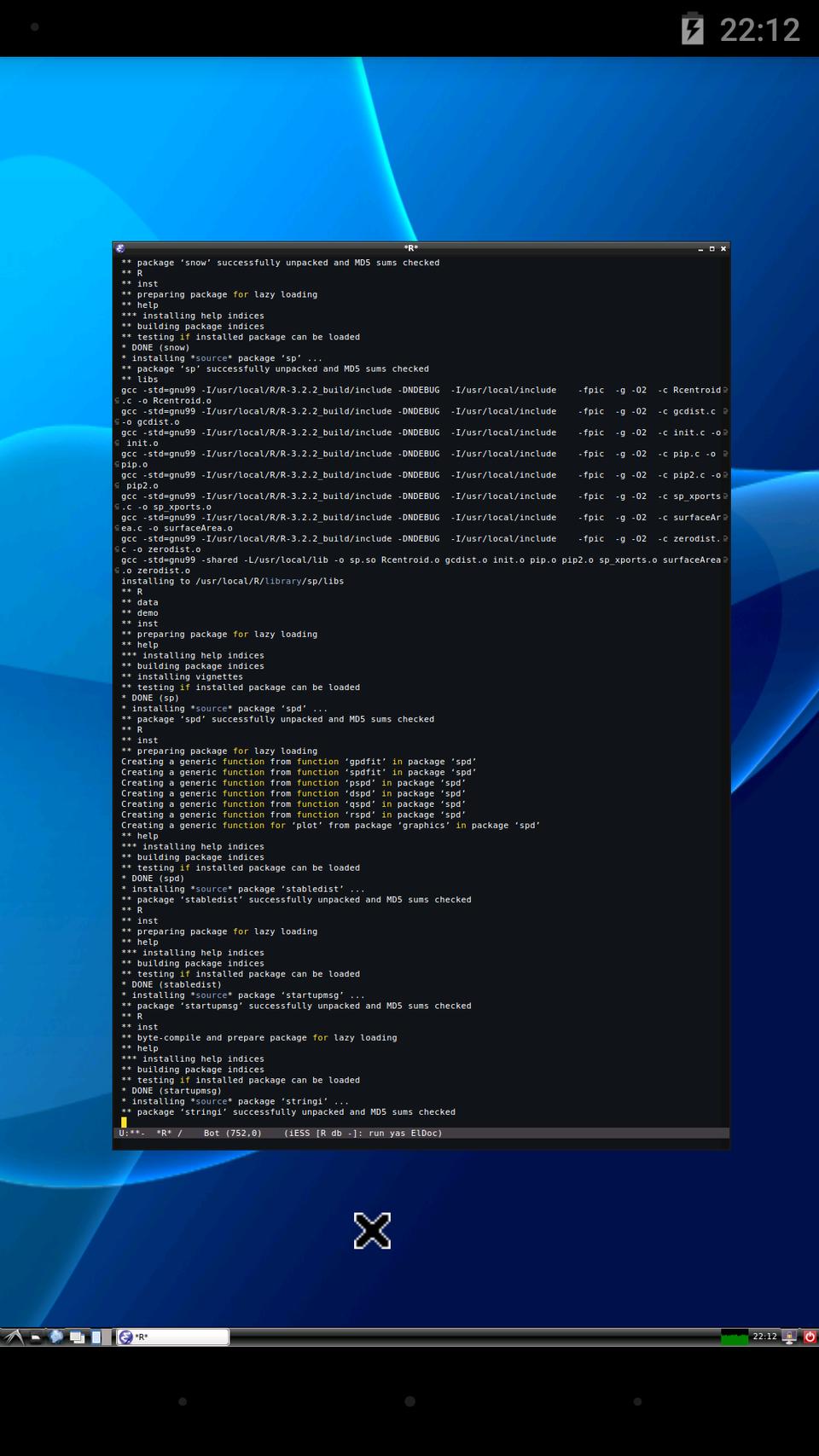Click iESS mode indicator in mode line
Image resolution: width=819 pixels, height=1456 pixels.
[x=299, y=1134]
